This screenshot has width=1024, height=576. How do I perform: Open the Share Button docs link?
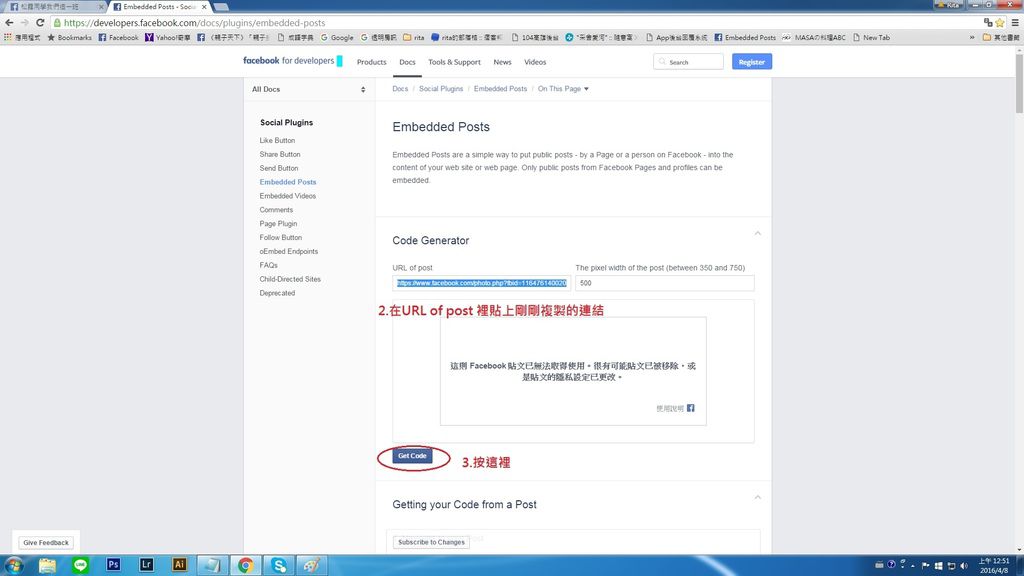pos(280,154)
